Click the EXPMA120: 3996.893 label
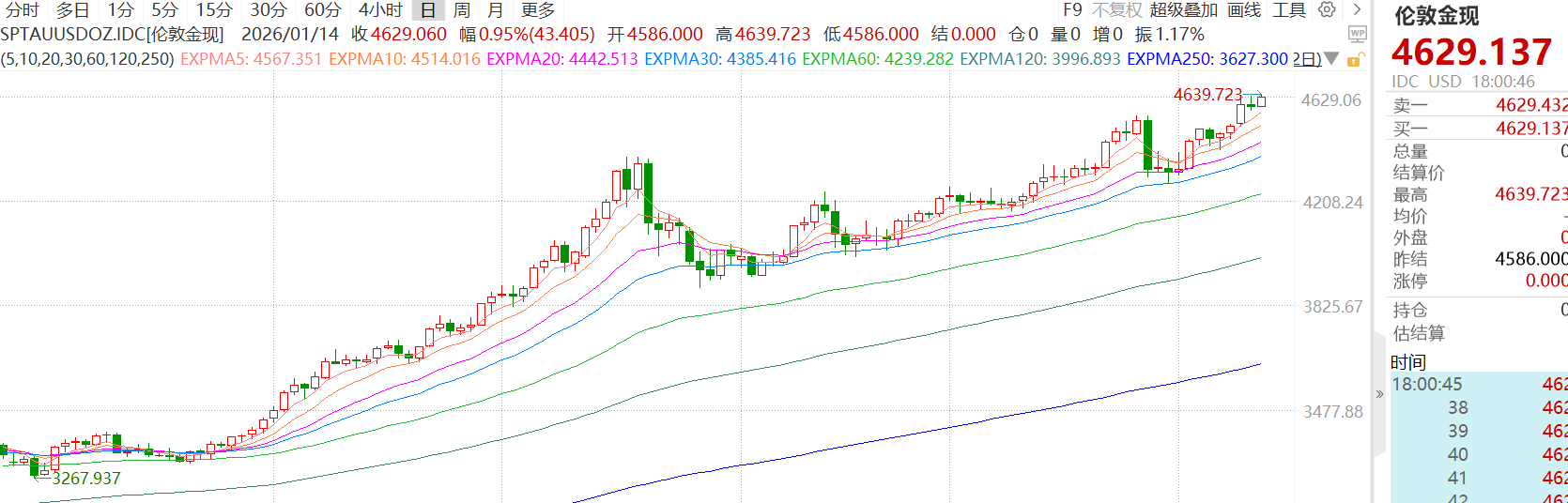Screen dimensions: 1568x503 (1040, 59)
